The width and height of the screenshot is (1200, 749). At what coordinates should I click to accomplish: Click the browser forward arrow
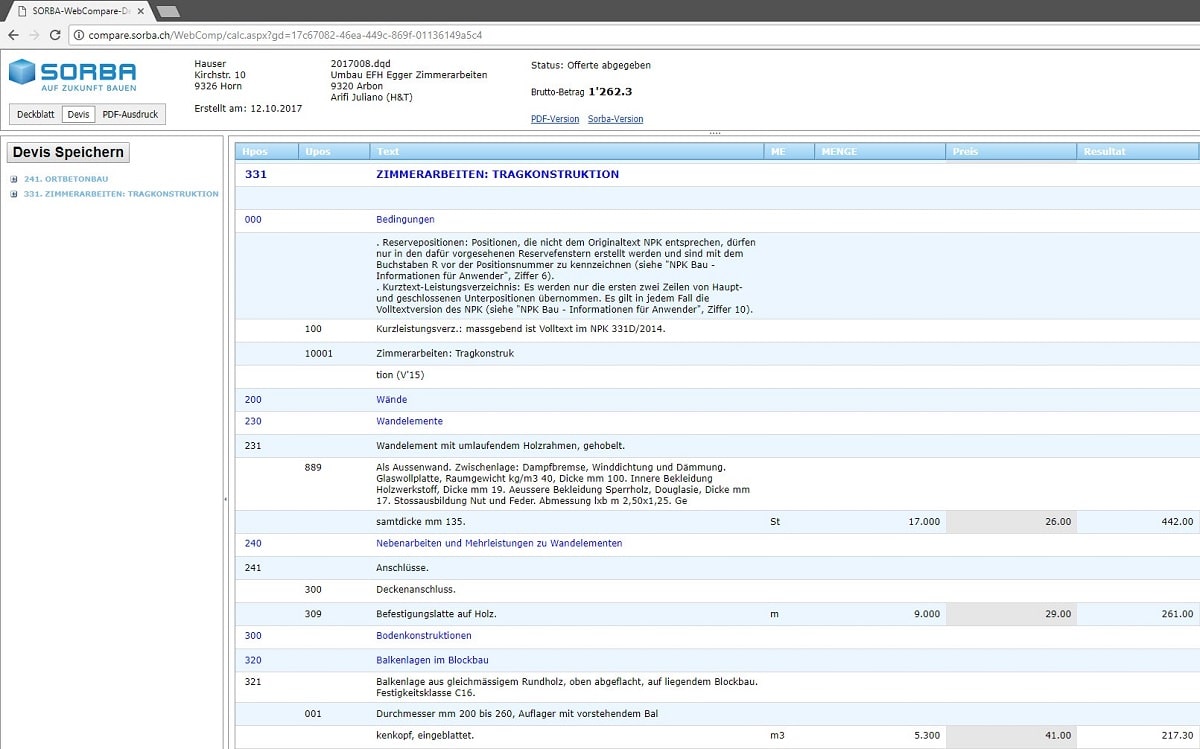click(x=33, y=35)
